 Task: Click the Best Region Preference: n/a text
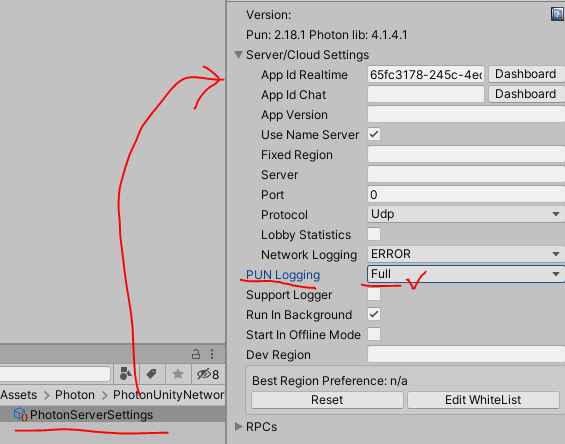[x=330, y=381]
